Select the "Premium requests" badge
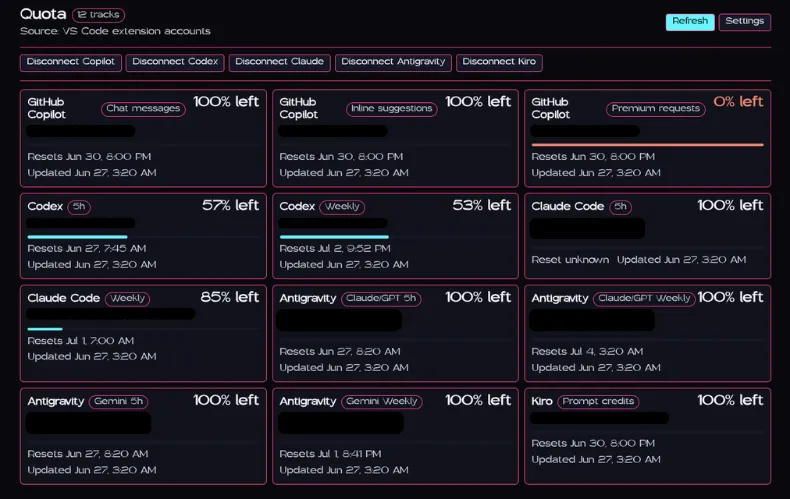Viewport: 790px width, 499px height. [655, 109]
